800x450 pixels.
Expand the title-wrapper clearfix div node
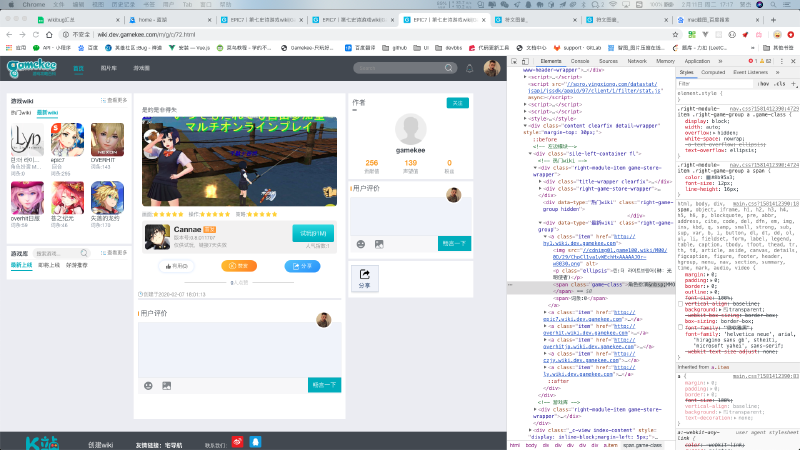[540, 181]
